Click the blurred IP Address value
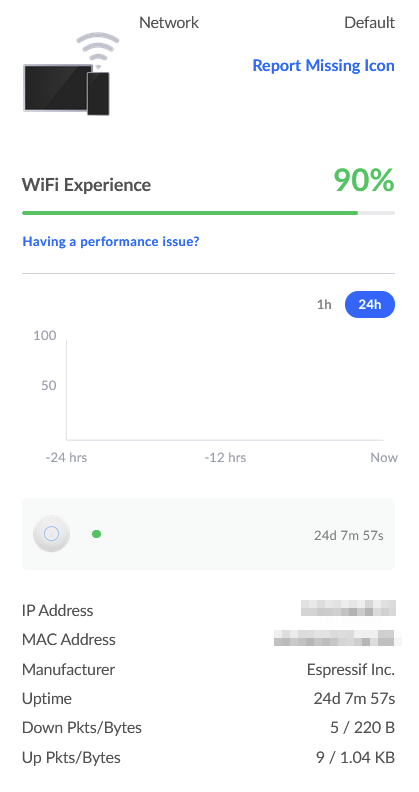This screenshot has width=419, height=792. tap(348, 608)
